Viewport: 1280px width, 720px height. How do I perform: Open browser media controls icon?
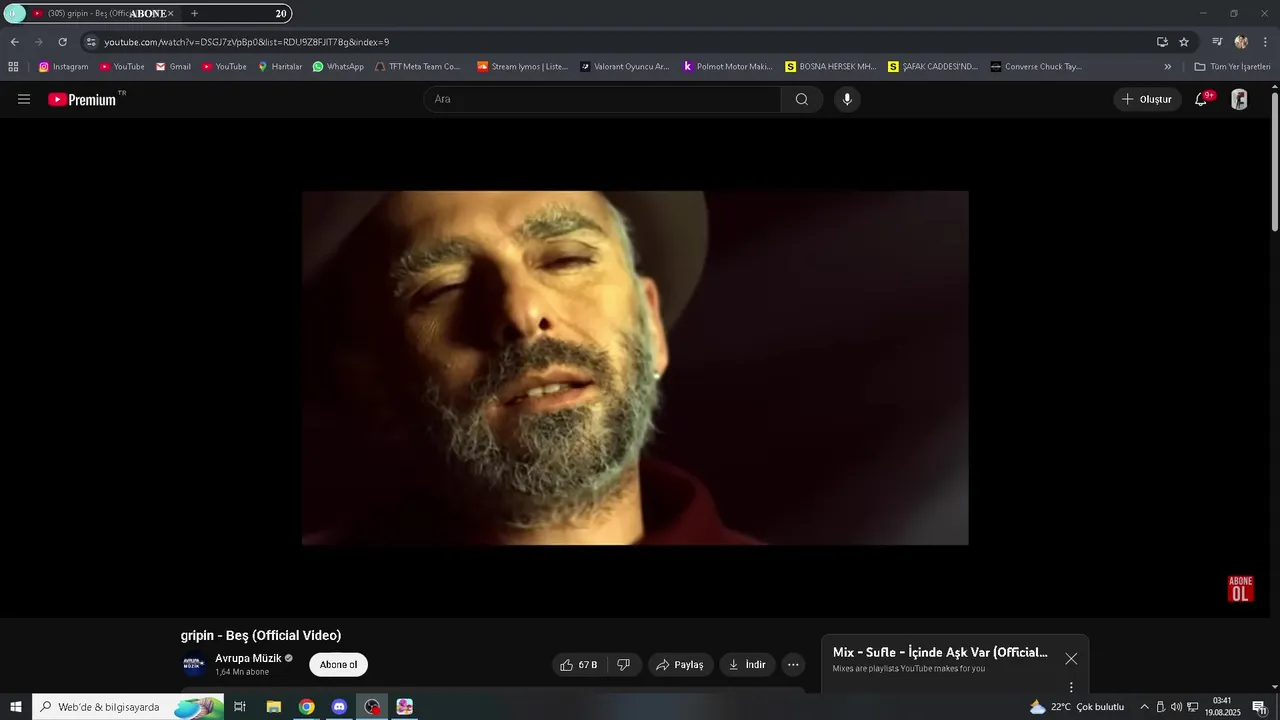click(1217, 42)
